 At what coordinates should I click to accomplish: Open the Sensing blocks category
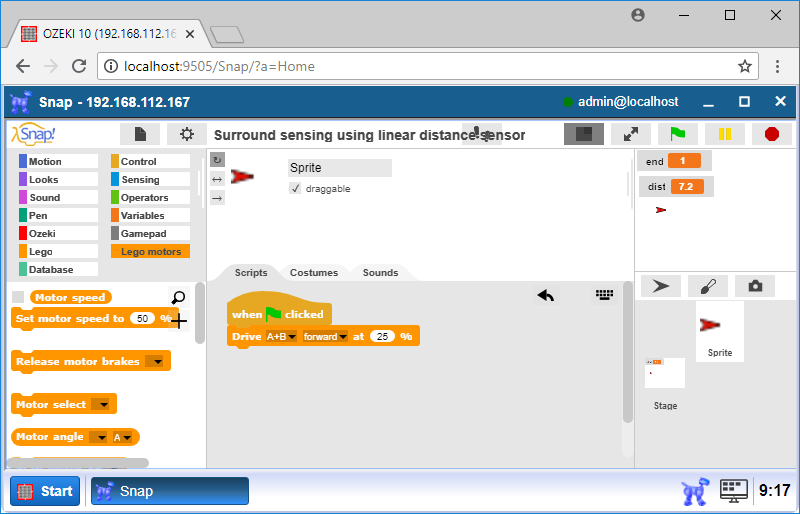point(151,179)
